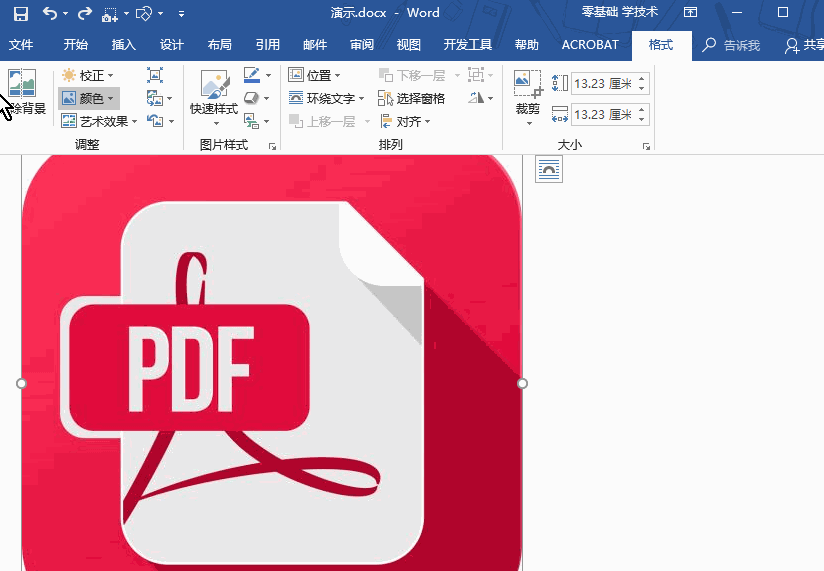Click the Compress Pictures icon

point(154,75)
